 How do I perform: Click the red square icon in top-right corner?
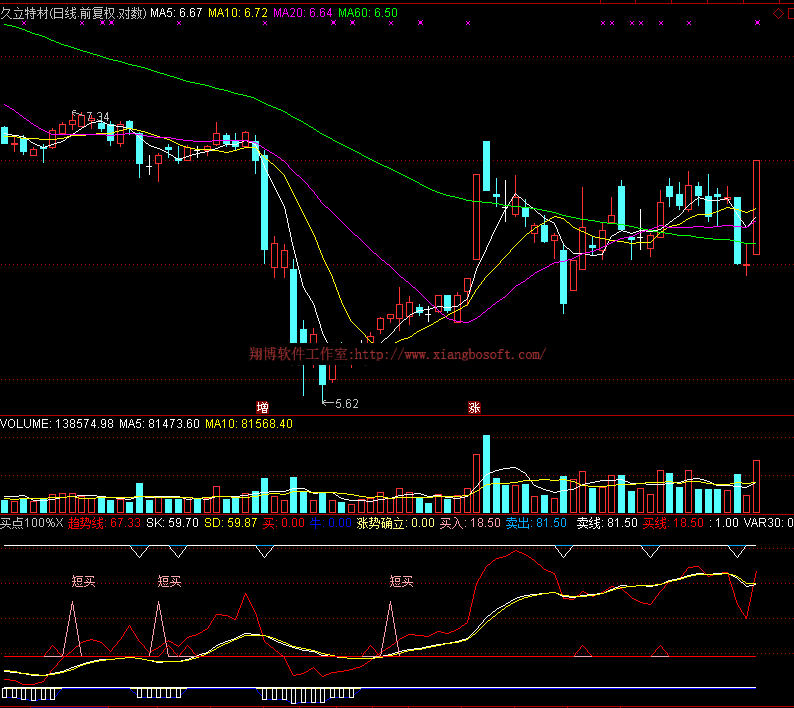789,13
